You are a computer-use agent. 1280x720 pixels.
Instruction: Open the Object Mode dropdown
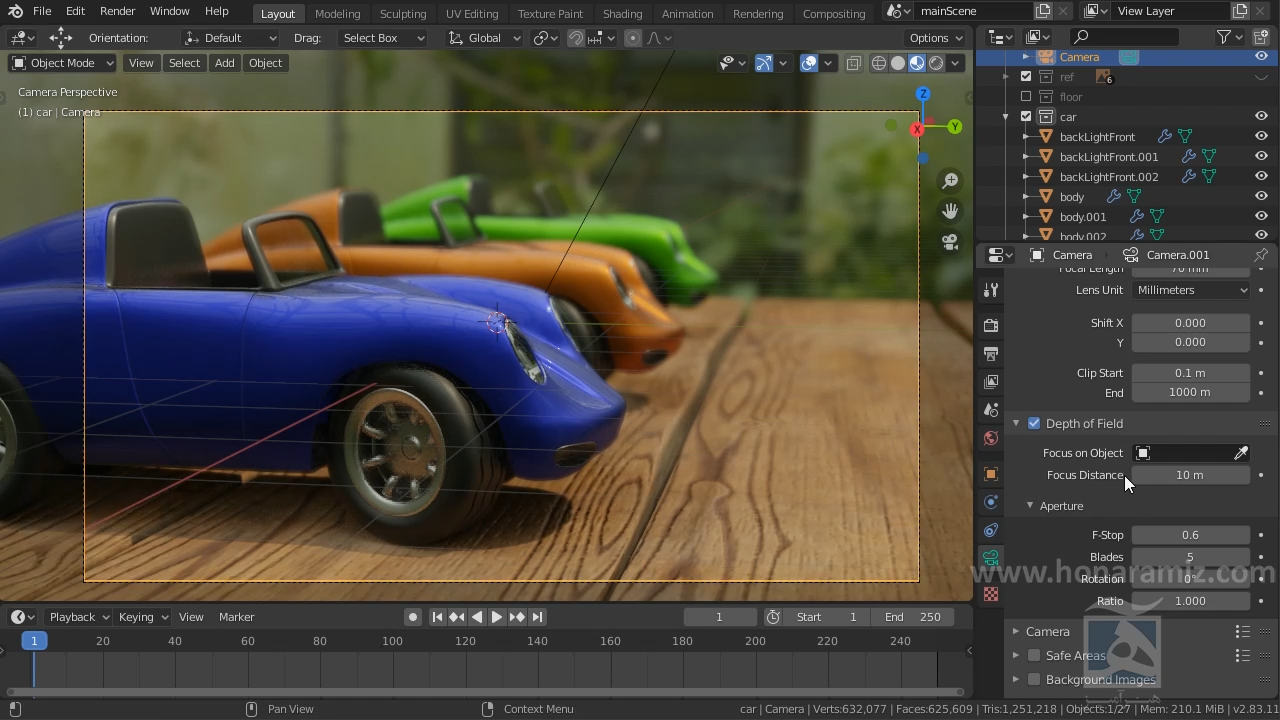(x=63, y=63)
